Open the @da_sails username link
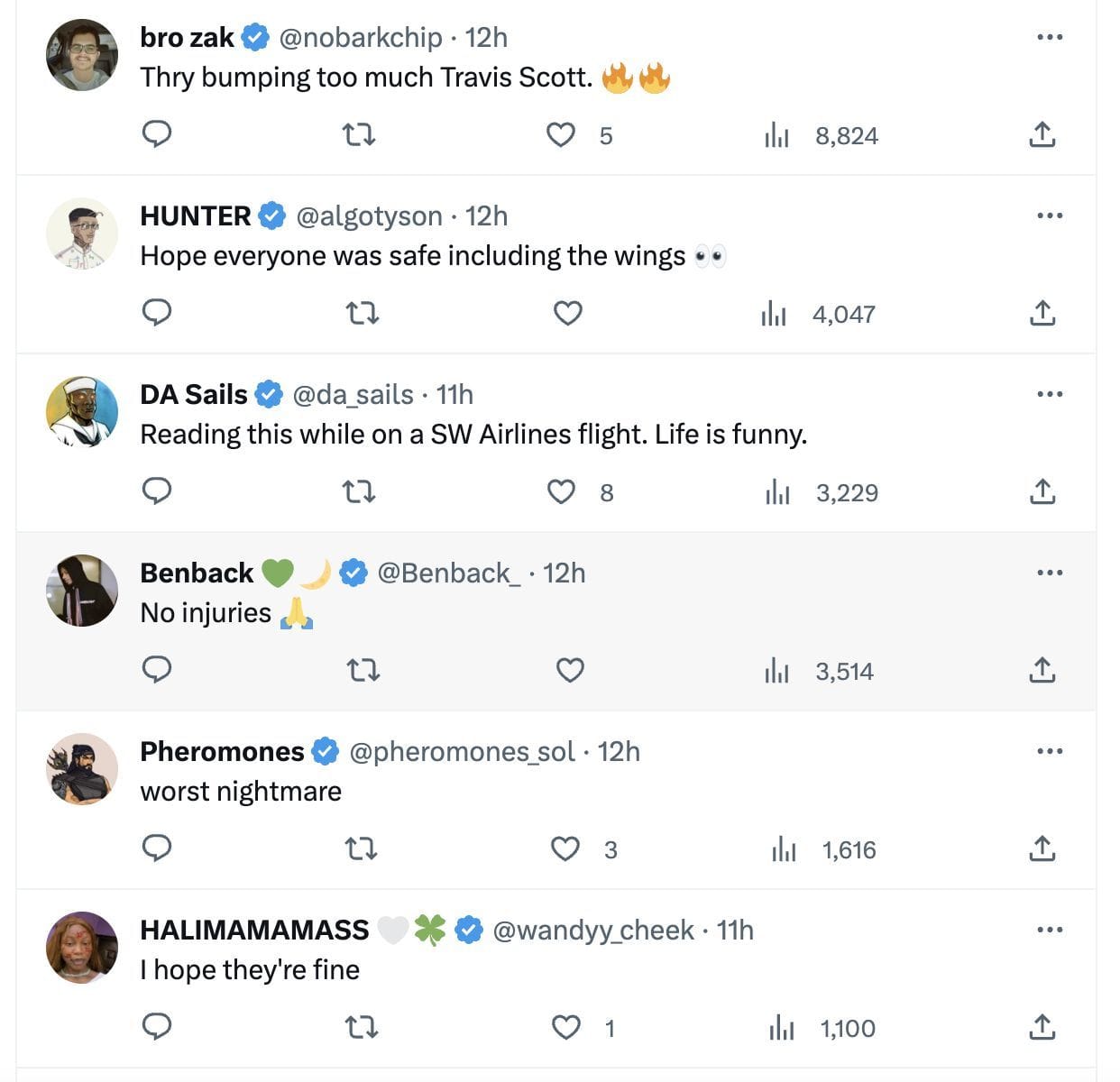The image size is (1120, 1082). click(353, 395)
